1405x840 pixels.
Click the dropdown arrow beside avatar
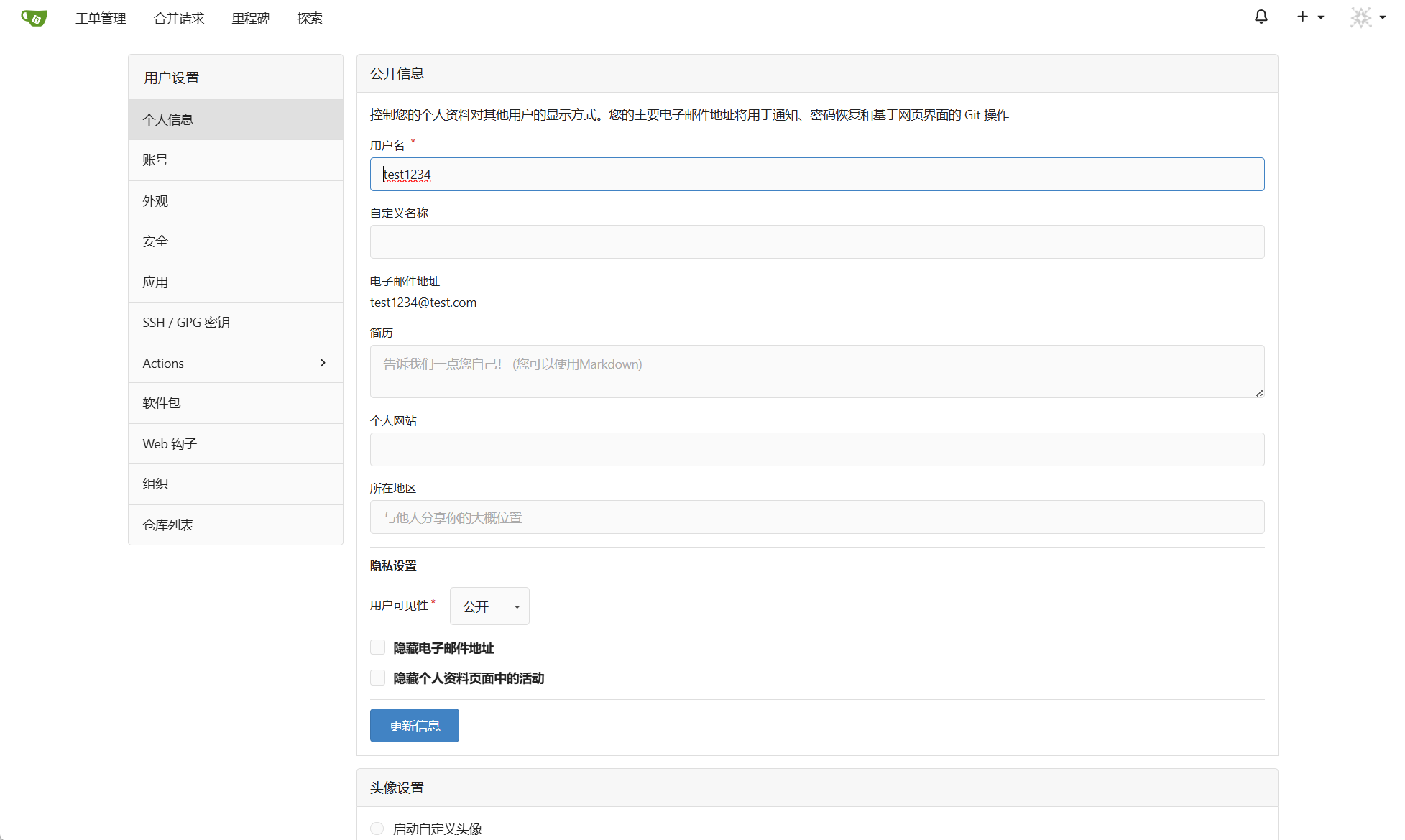click(x=1383, y=17)
